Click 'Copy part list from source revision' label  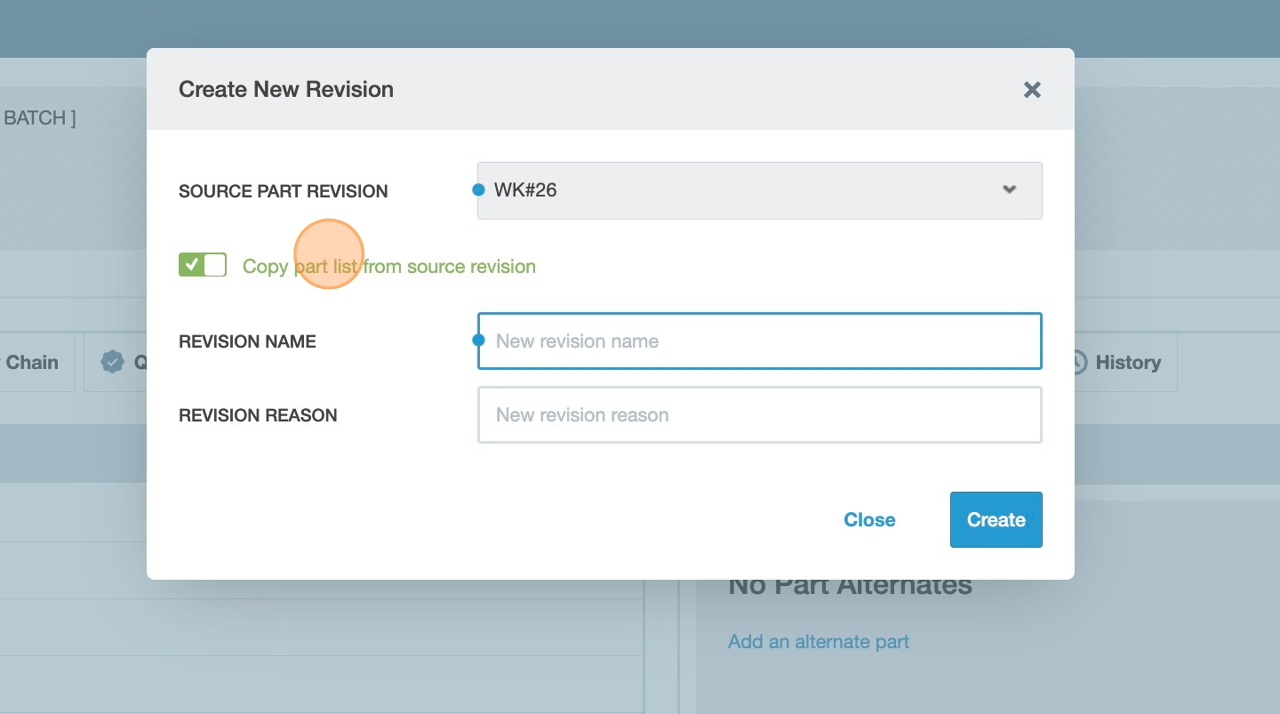389,266
